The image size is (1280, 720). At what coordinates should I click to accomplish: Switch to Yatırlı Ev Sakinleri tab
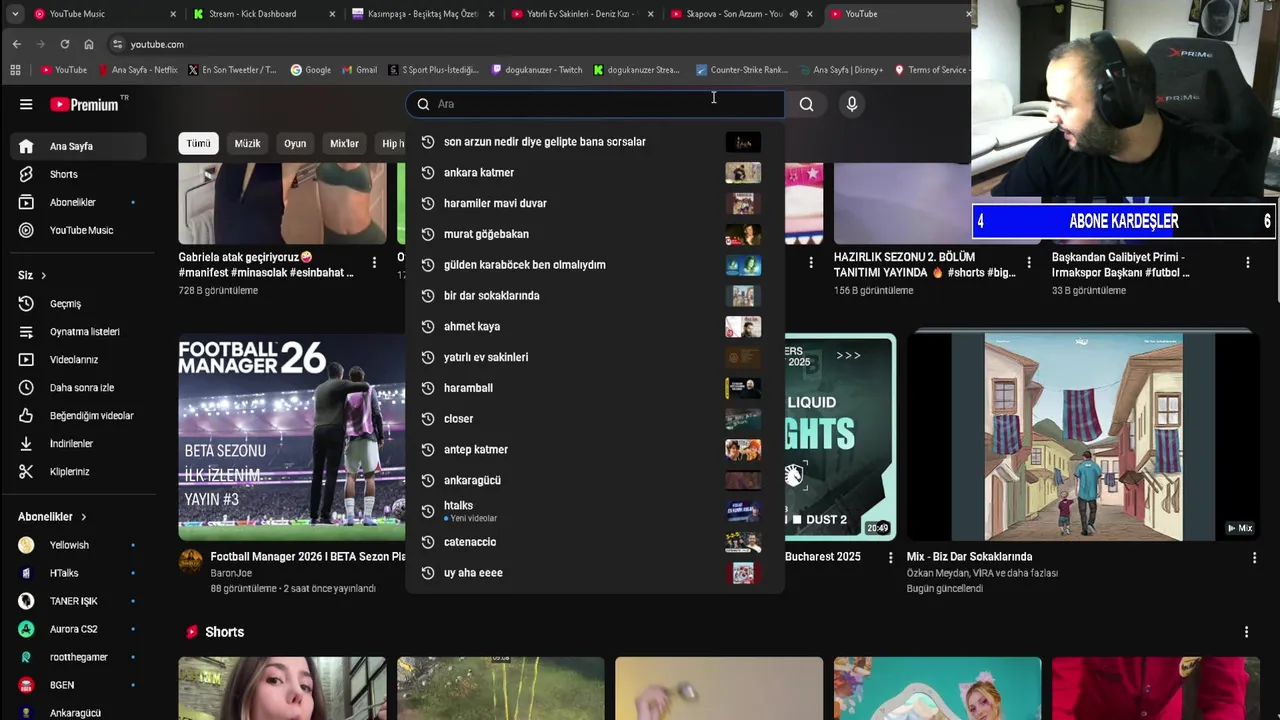(582, 14)
